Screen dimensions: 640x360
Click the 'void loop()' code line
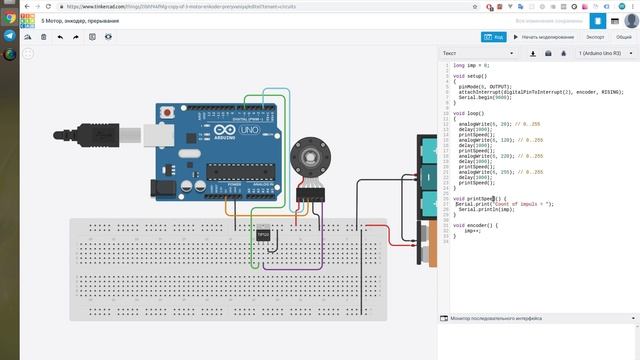point(469,113)
